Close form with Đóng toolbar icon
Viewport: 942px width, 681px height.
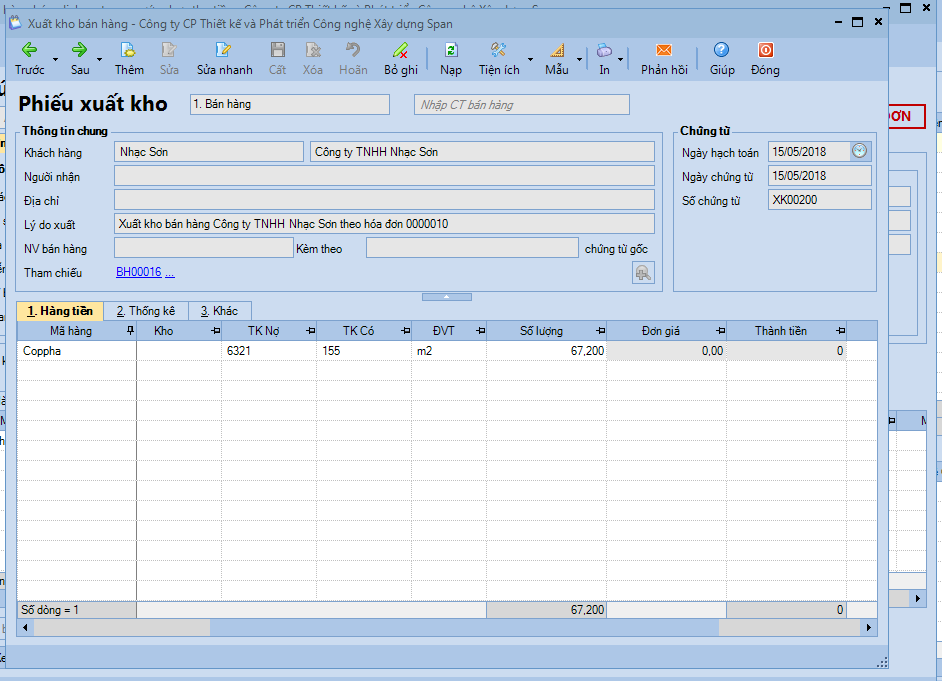[765, 58]
